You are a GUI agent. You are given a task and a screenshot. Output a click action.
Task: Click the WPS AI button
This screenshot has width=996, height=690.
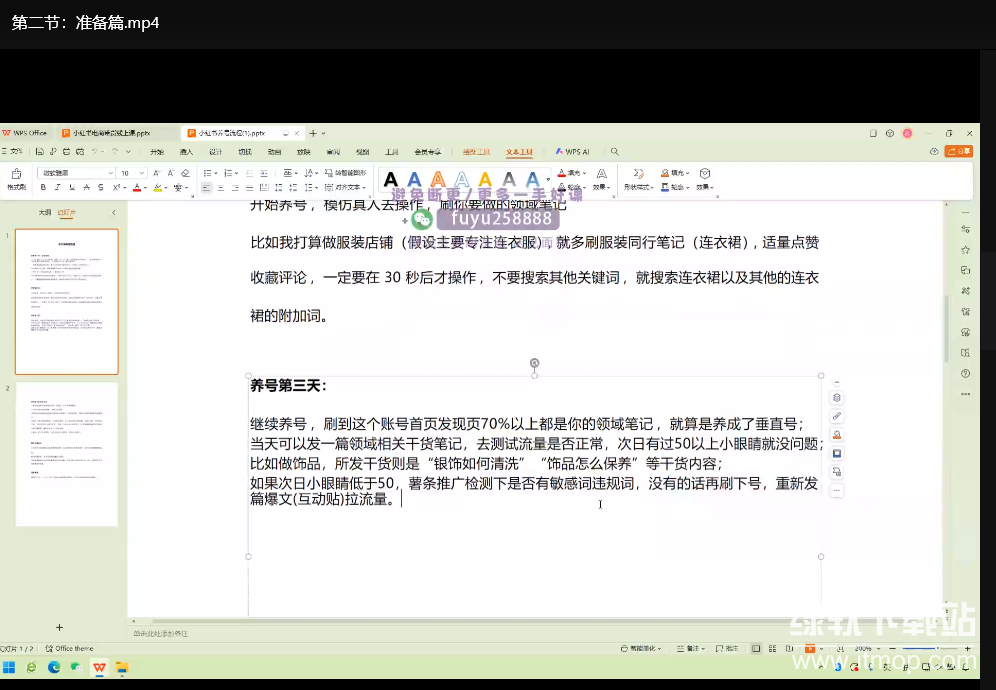click(572, 152)
